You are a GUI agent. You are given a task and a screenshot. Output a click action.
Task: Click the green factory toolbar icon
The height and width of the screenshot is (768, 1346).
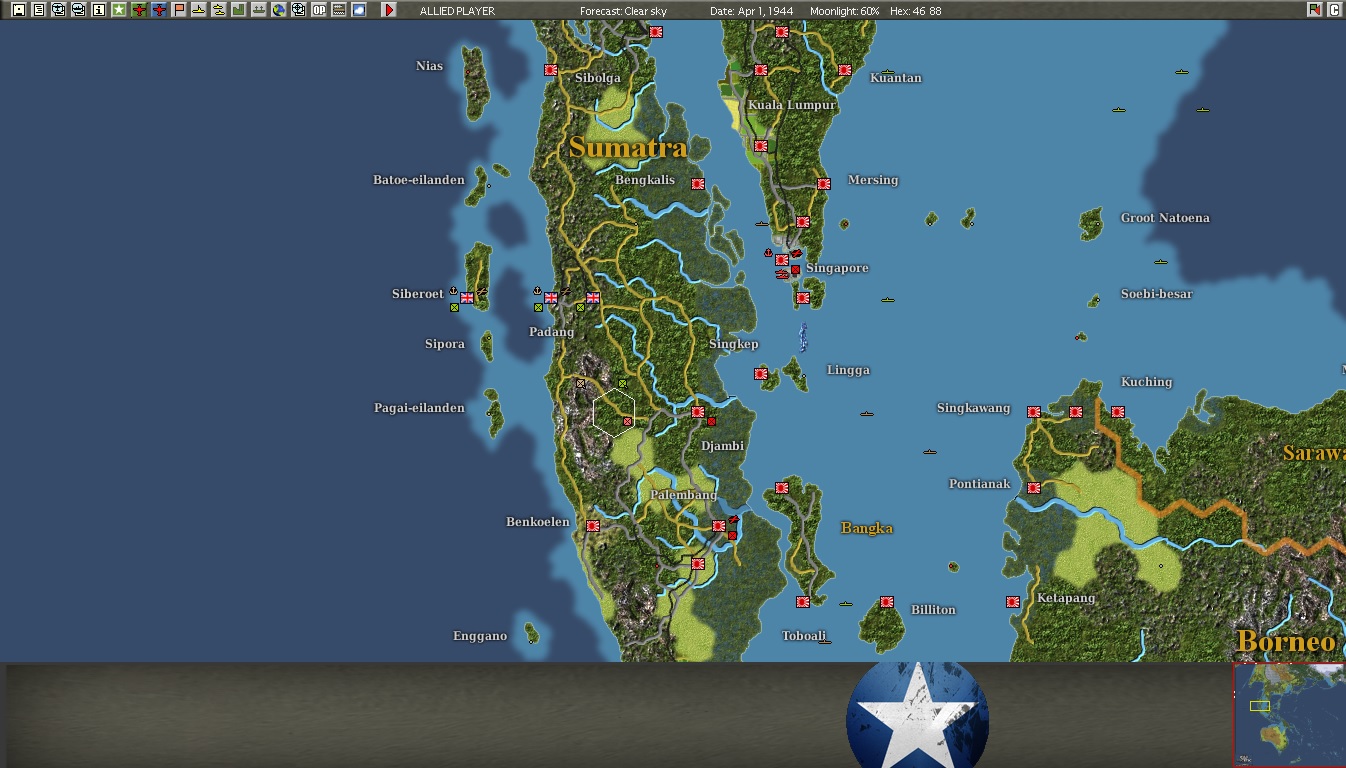point(239,10)
